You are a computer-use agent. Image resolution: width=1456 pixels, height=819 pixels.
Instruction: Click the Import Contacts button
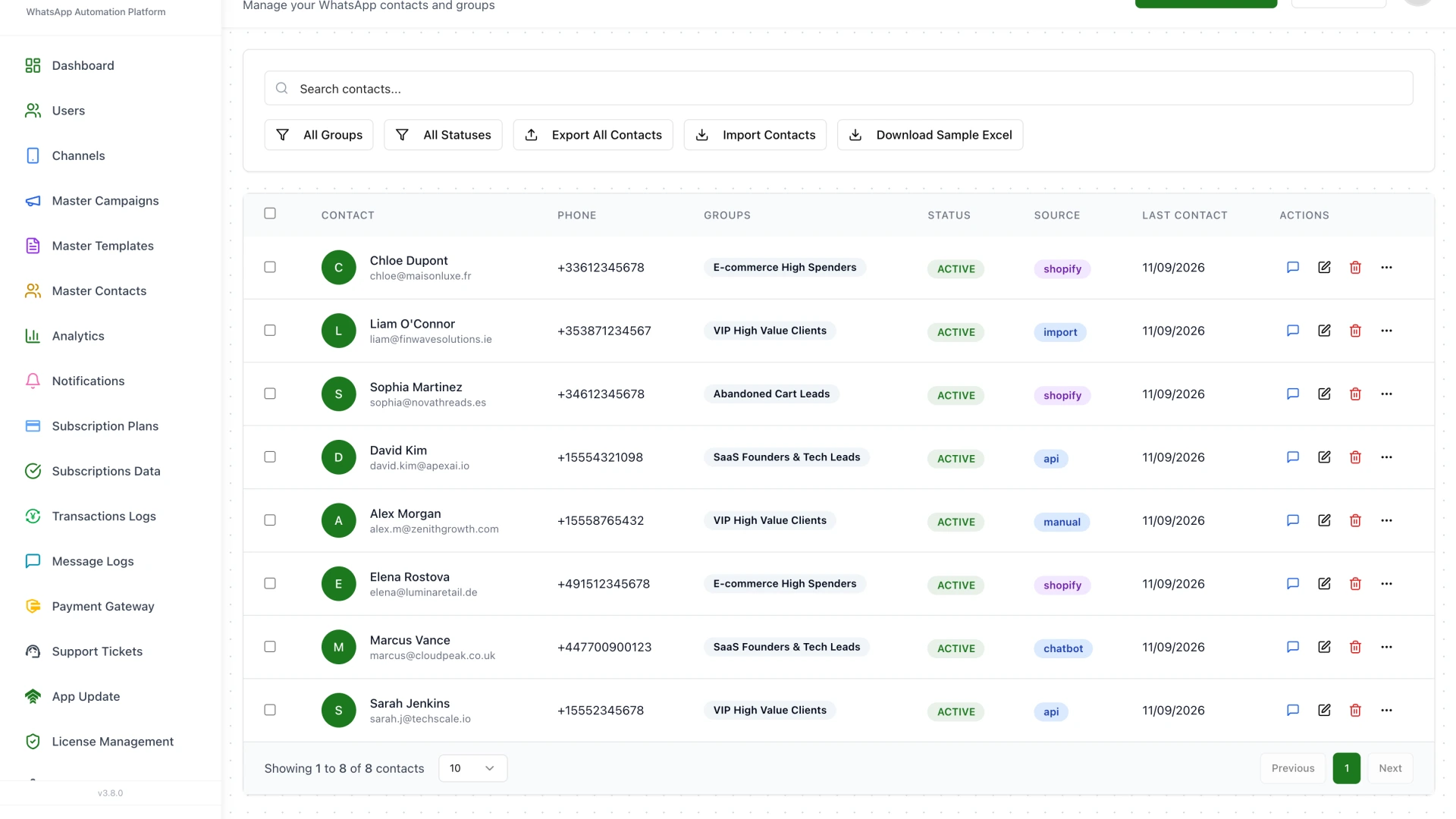click(755, 135)
